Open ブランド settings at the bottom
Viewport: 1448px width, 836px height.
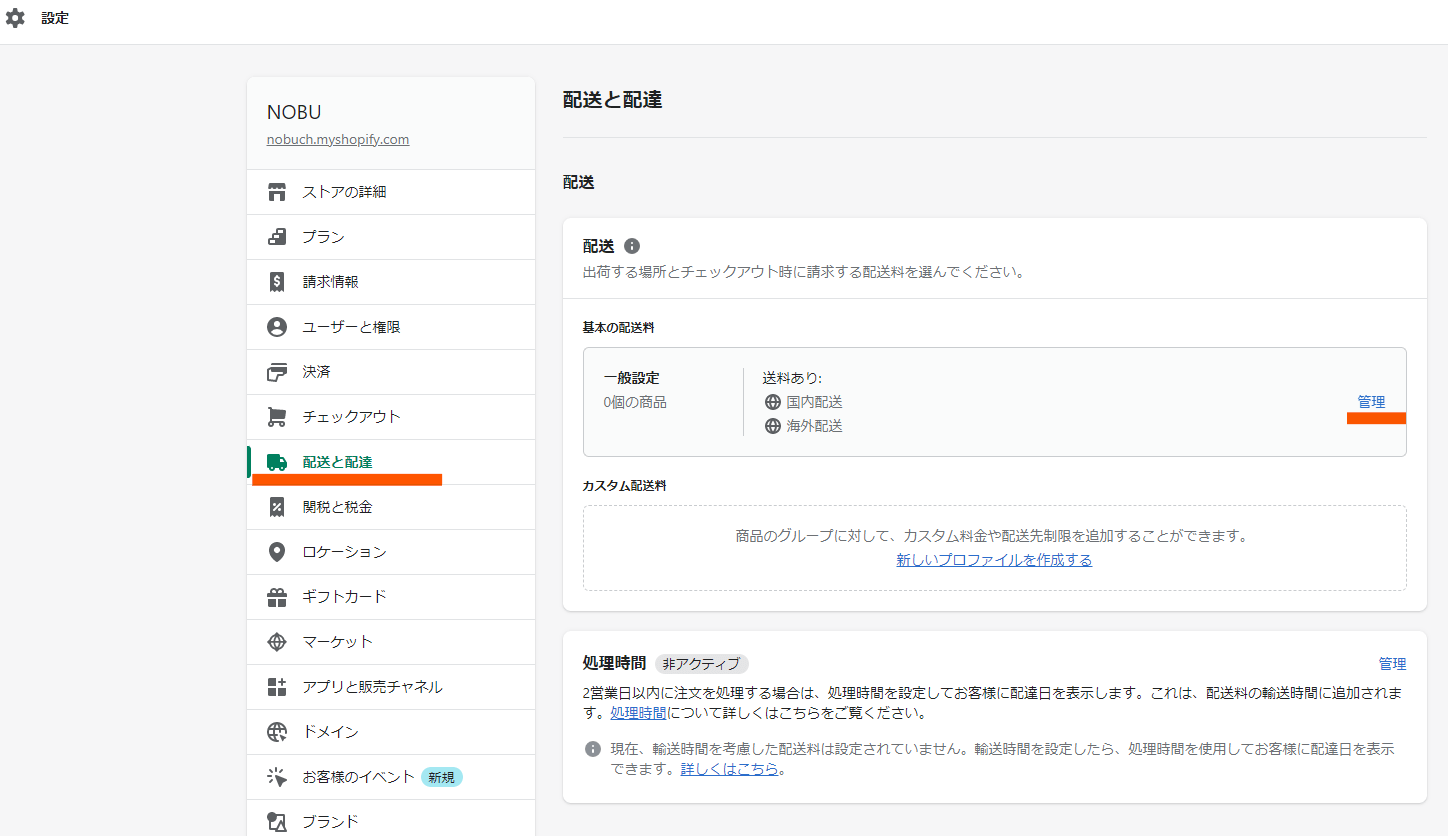pos(330,821)
